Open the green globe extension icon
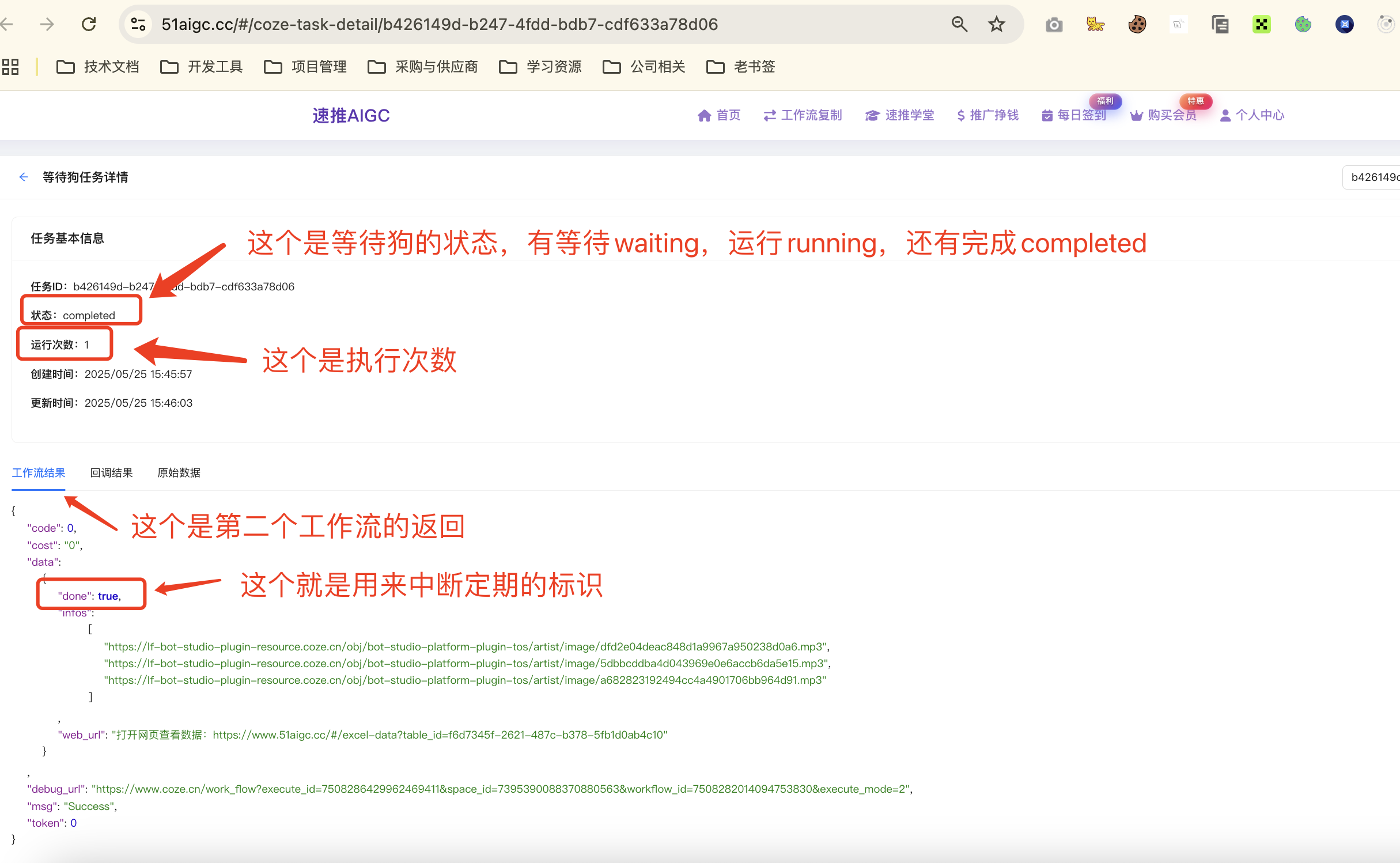1400x863 pixels. (1303, 24)
